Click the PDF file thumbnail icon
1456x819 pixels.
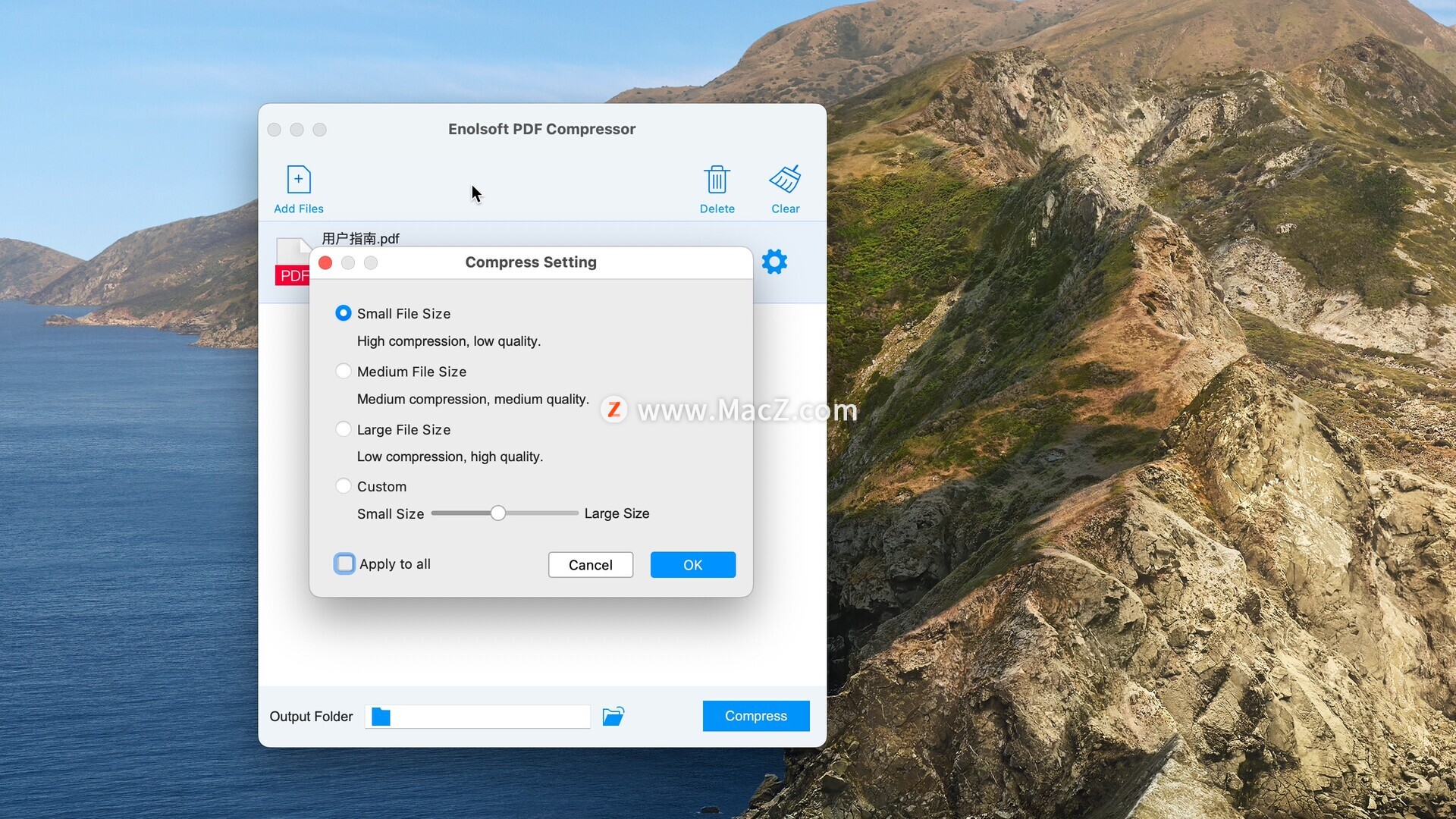coord(292,262)
